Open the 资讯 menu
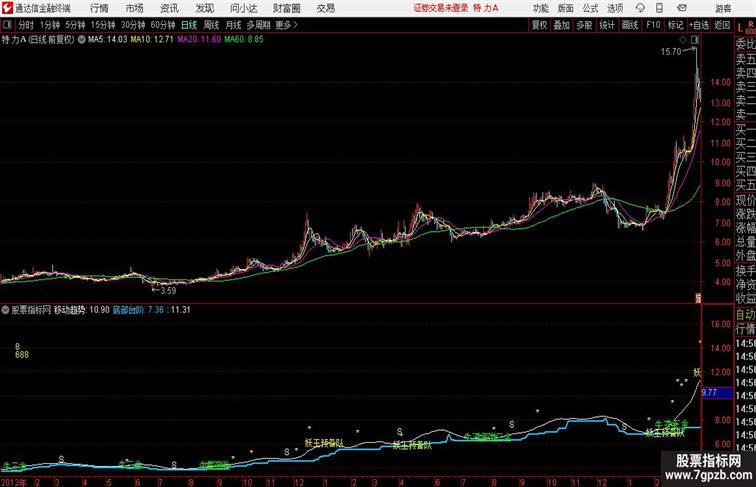 pyautogui.click(x=169, y=8)
